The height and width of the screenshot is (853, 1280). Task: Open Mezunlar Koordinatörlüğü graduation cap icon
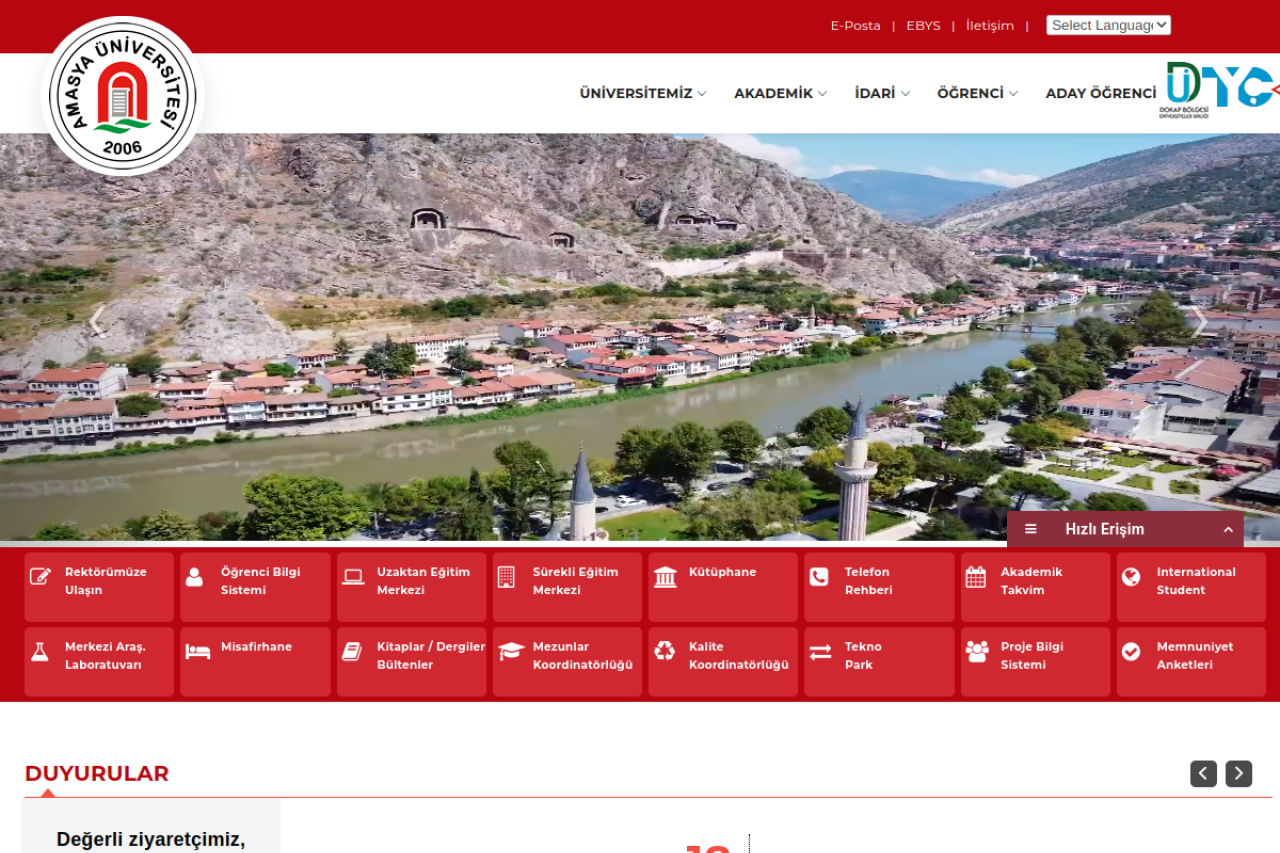[511, 651]
